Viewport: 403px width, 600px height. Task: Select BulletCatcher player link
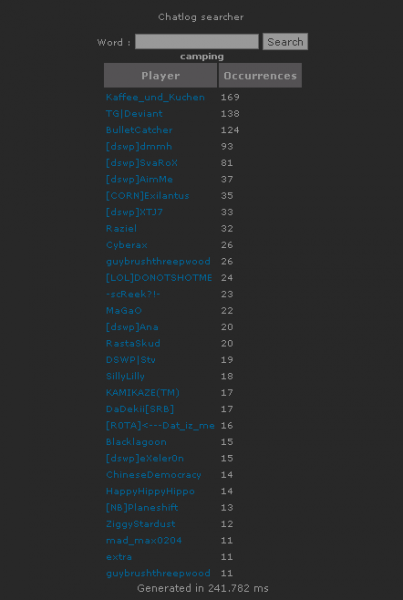click(139, 130)
